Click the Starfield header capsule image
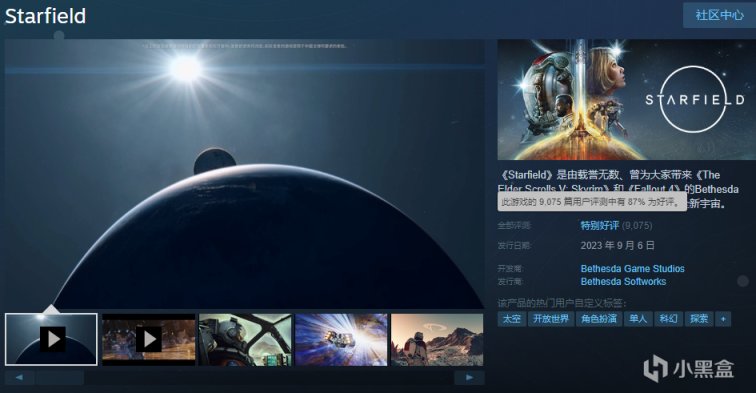The width and height of the screenshot is (756, 393). [627, 99]
